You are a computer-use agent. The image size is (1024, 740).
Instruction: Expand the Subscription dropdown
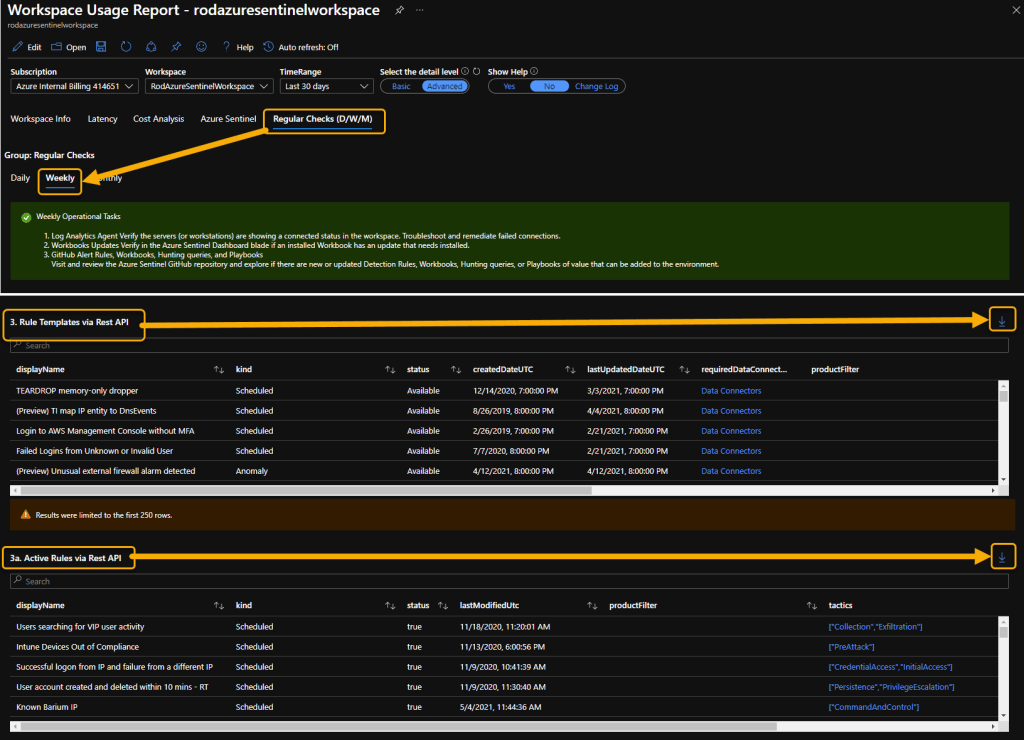point(74,86)
